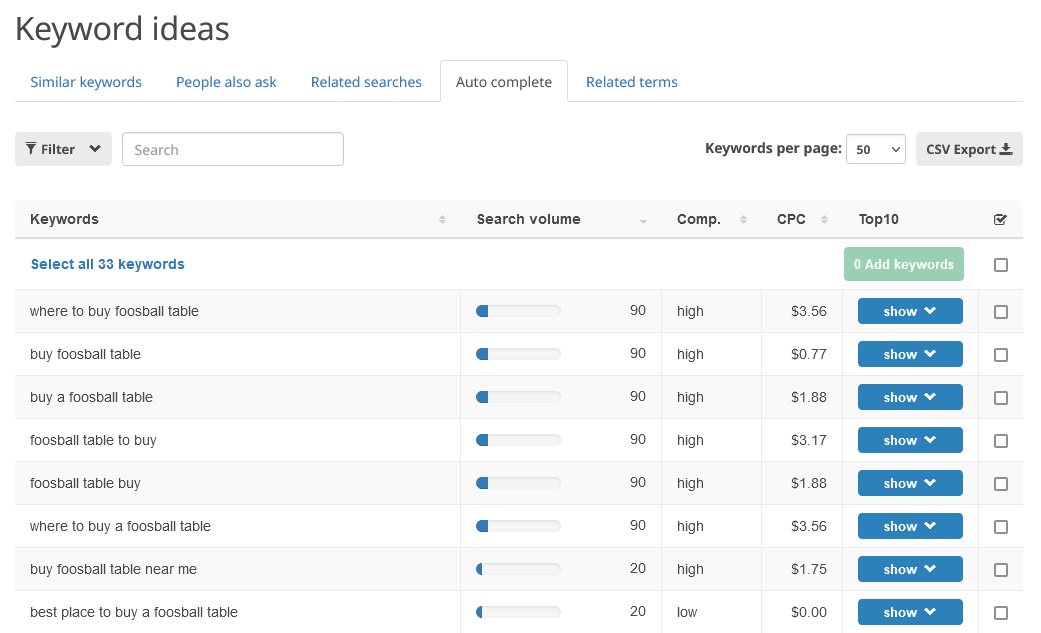This screenshot has width=1041, height=633.
Task: Sort by Keywords column arrows
Action: click(442, 220)
